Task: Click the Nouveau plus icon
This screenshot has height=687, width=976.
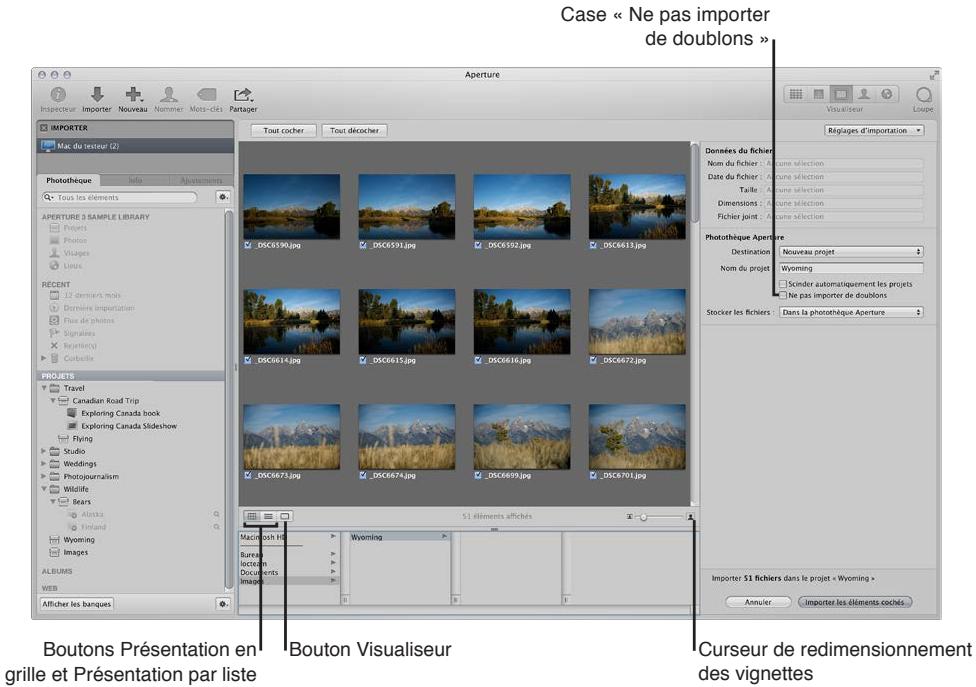Action: coord(133,95)
